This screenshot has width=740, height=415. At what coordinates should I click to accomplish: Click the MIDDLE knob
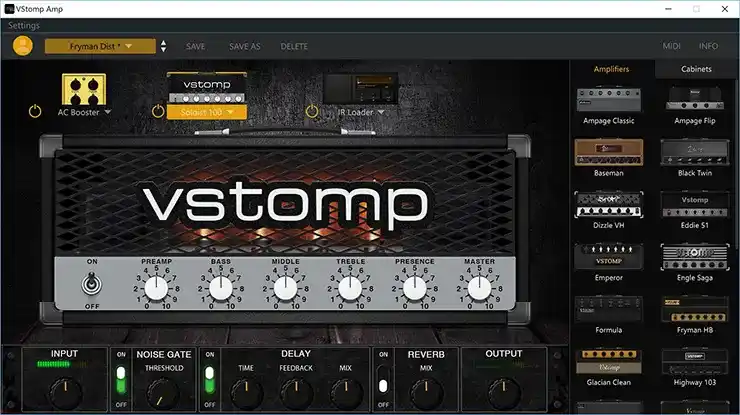(285, 288)
